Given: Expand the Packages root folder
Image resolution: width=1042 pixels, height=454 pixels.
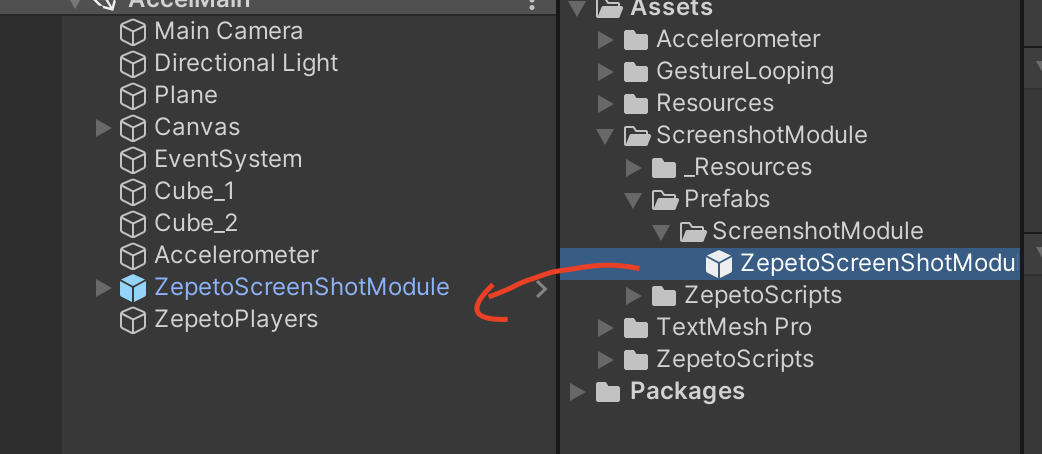Looking at the screenshot, I should coord(578,392).
